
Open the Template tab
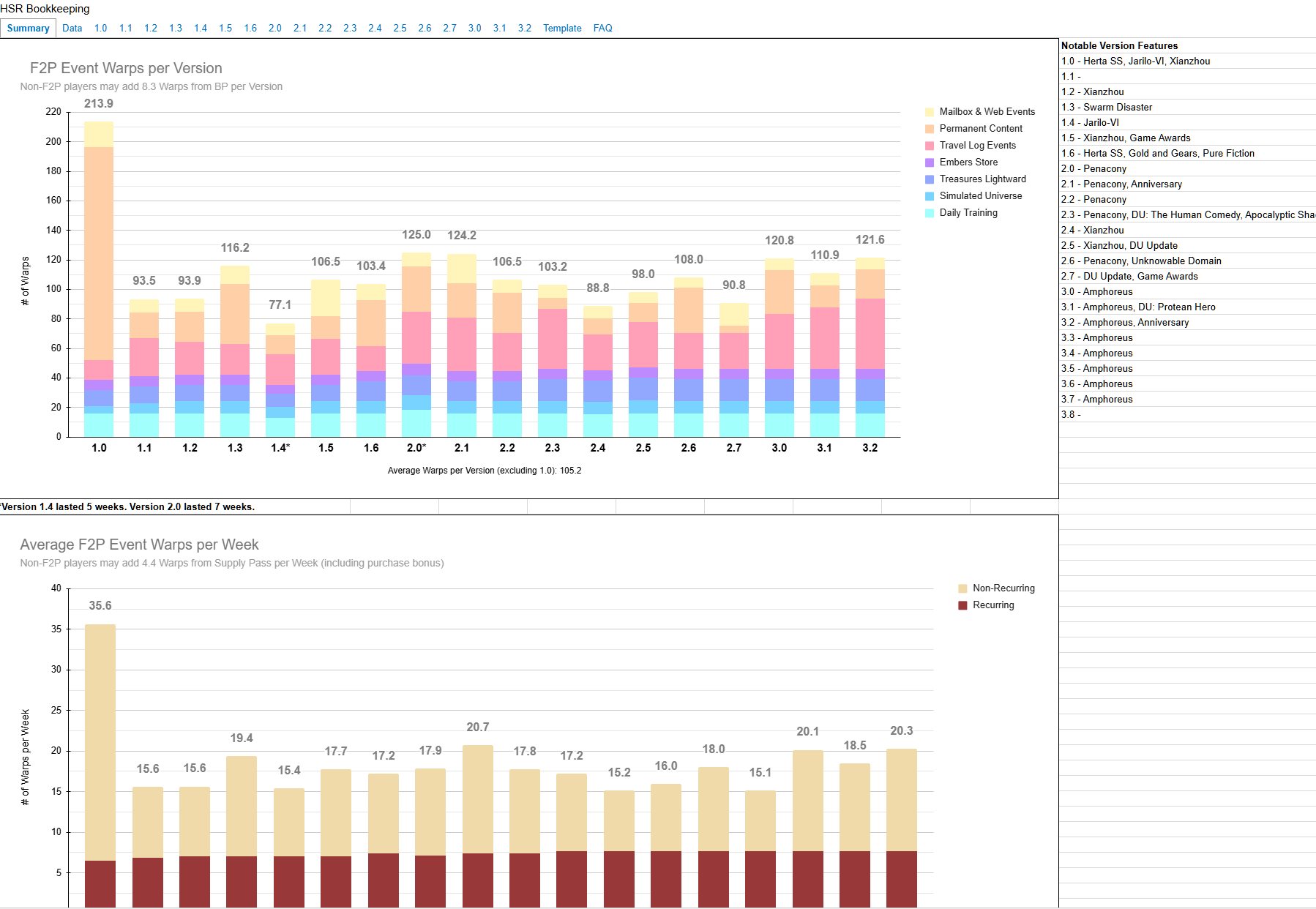[562, 28]
